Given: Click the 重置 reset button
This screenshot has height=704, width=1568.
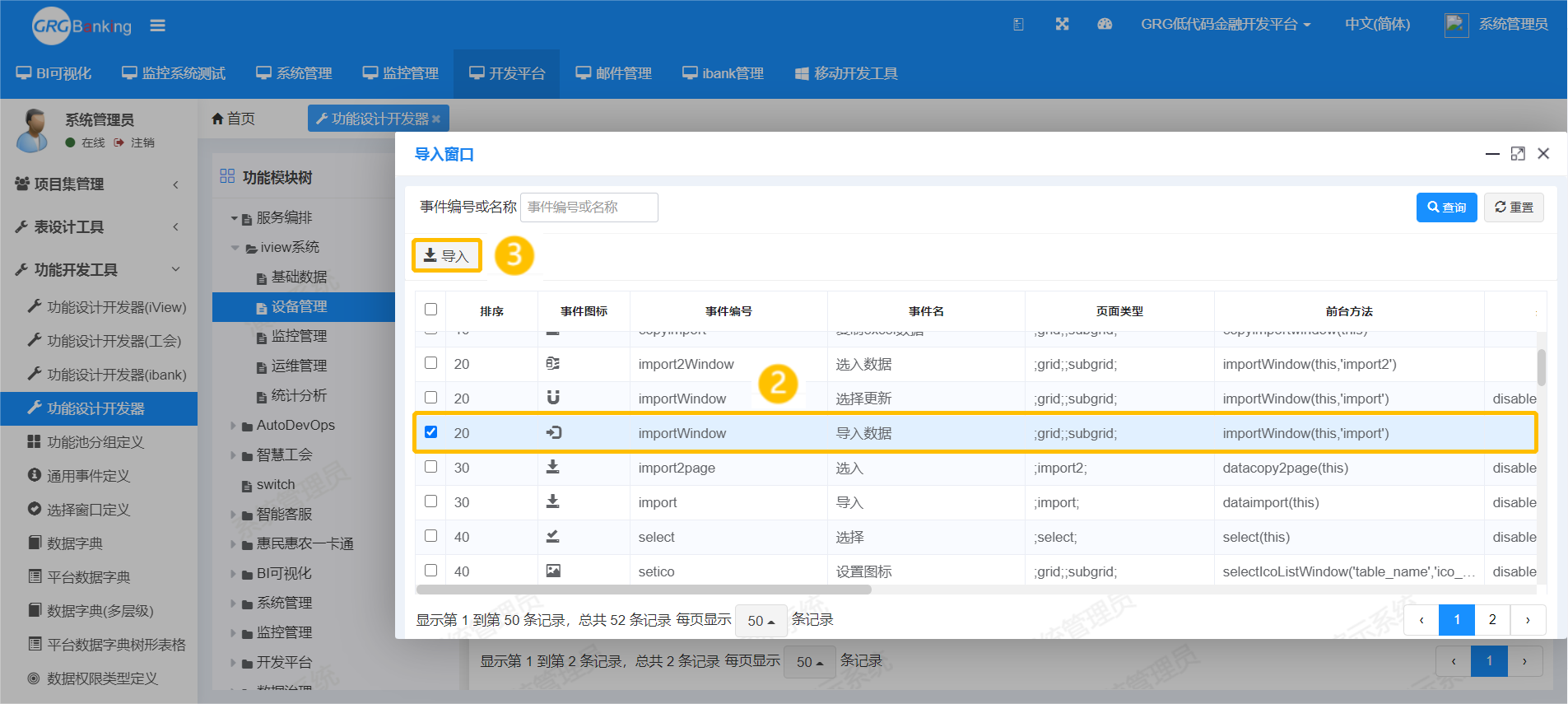Looking at the screenshot, I should tap(1514, 207).
